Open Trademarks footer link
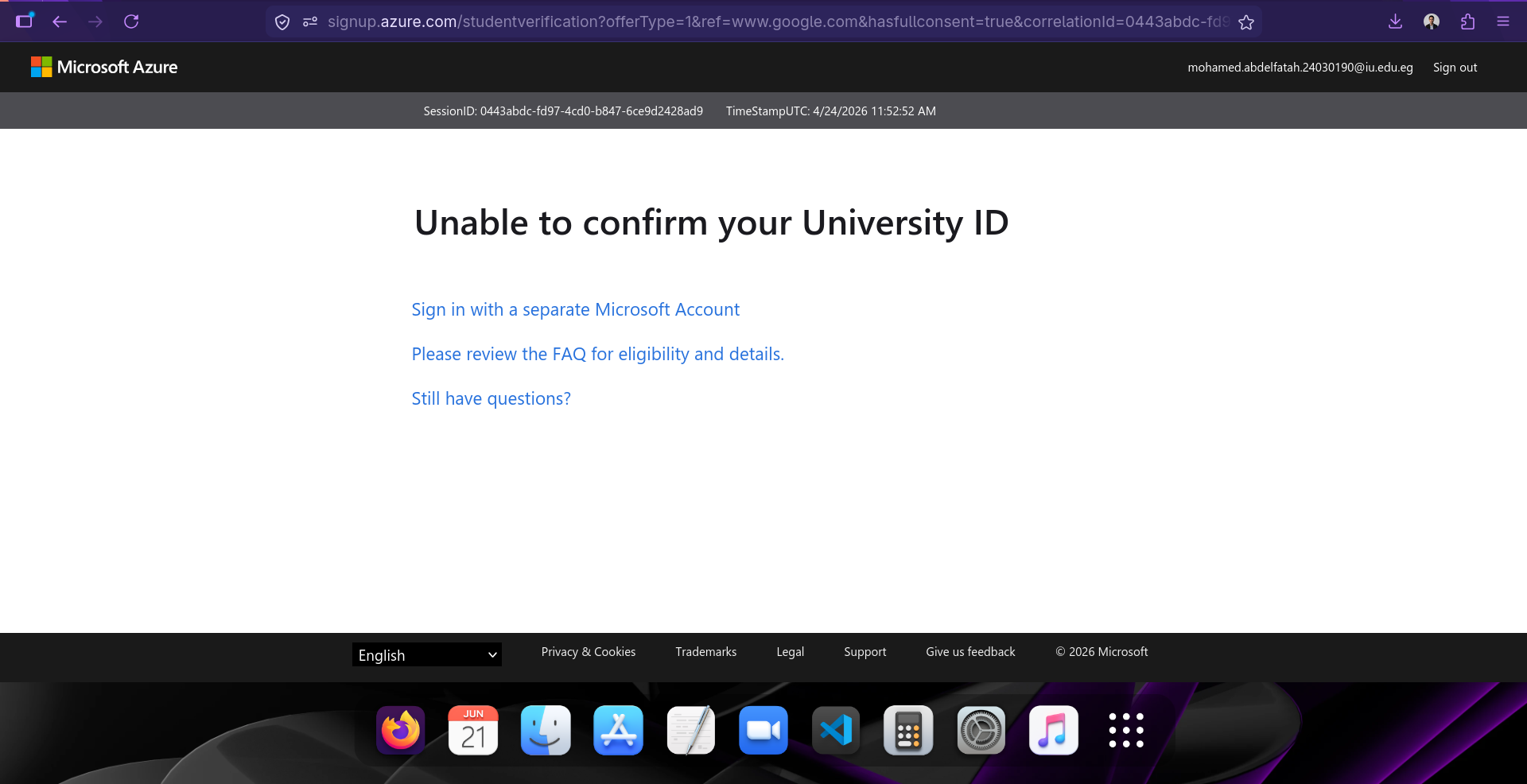Viewport: 1527px width, 784px height. [706, 652]
